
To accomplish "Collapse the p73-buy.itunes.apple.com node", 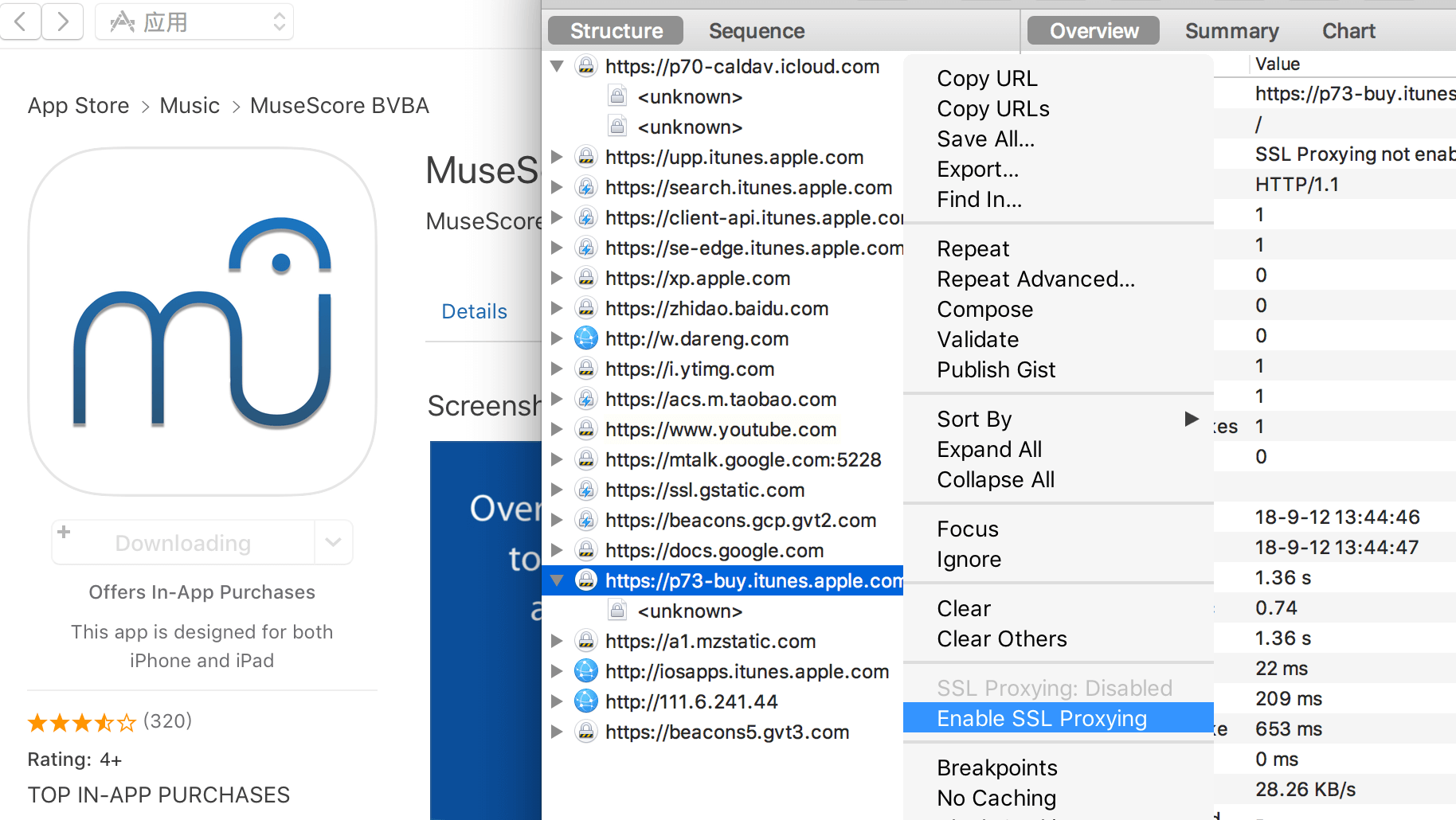I will [x=557, y=580].
